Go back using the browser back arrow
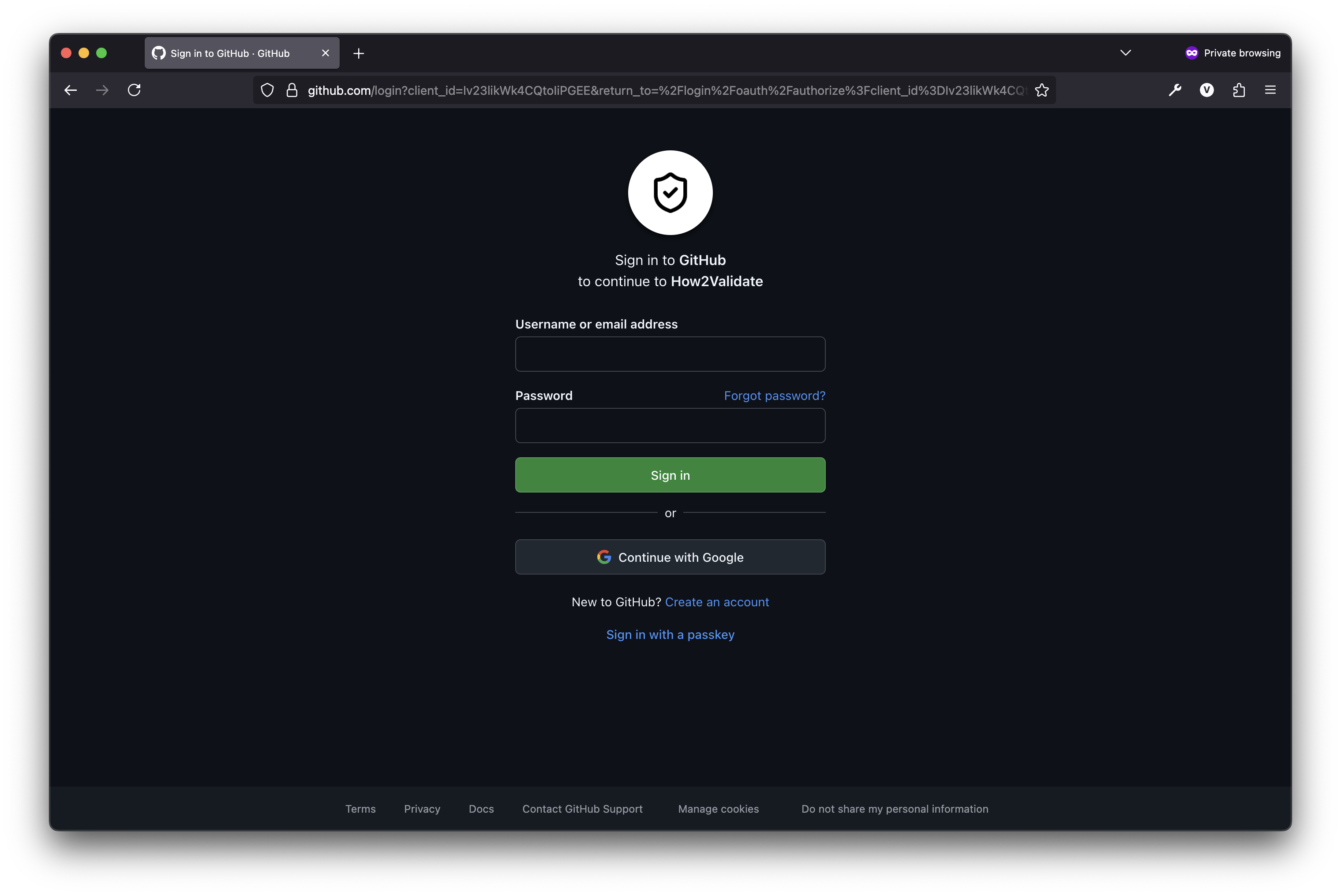This screenshot has width=1341, height=896. (x=70, y=90)
